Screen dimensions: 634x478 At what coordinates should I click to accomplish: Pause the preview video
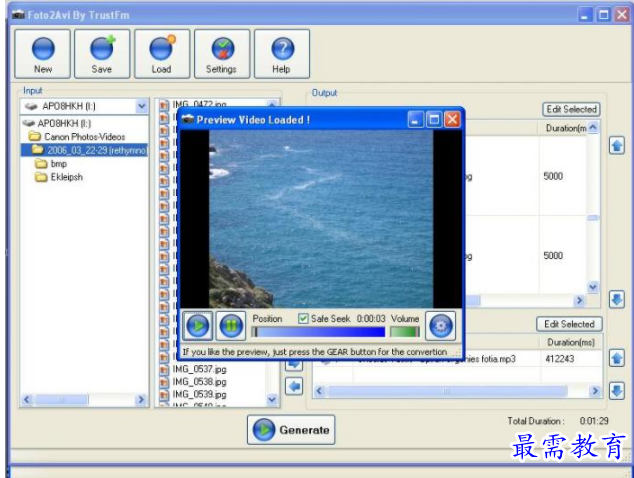pos(231,326)
